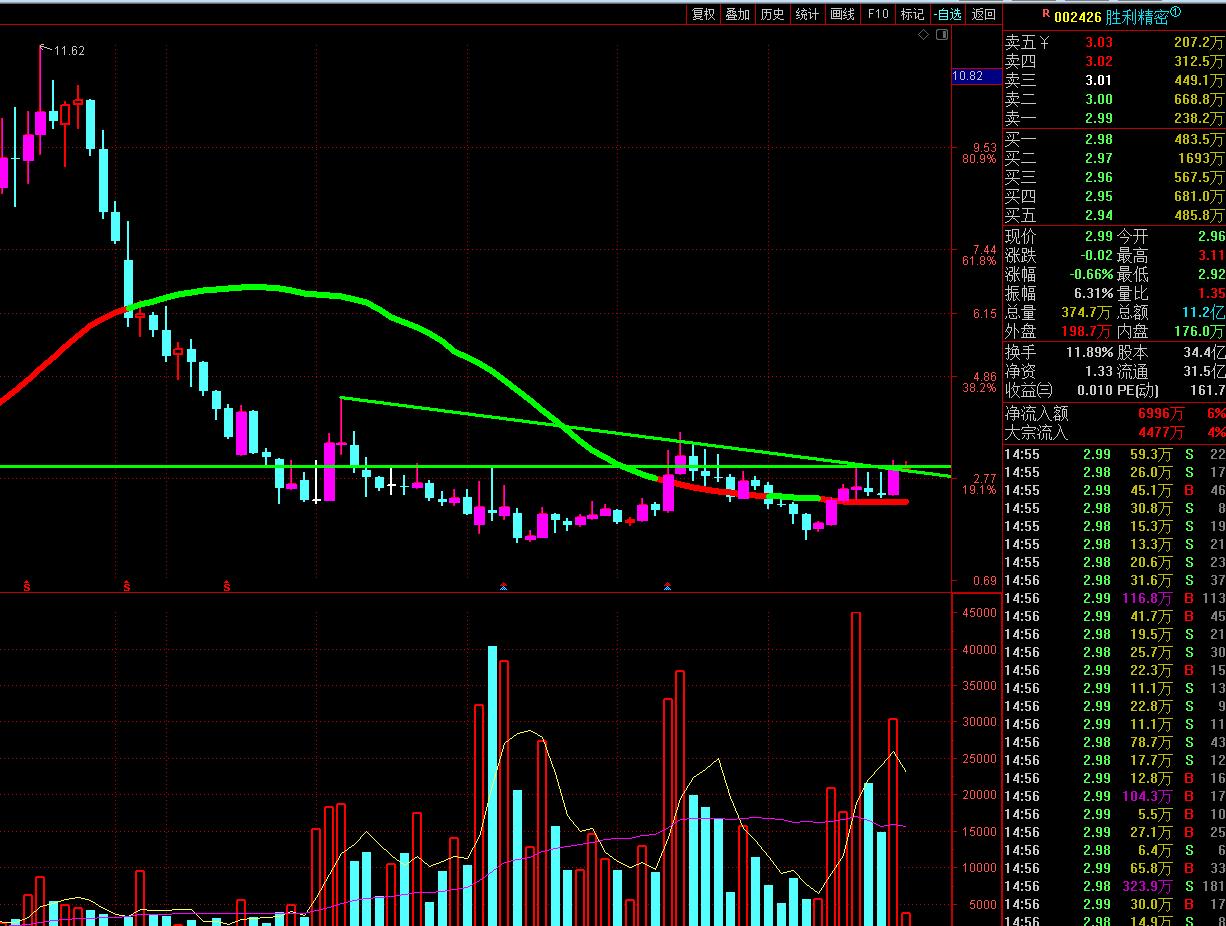Image resolution: width=1226 pixels, height=926 pixels.
Task: Click the 涨跌 -0.02 value
Action: point(1095,255)
